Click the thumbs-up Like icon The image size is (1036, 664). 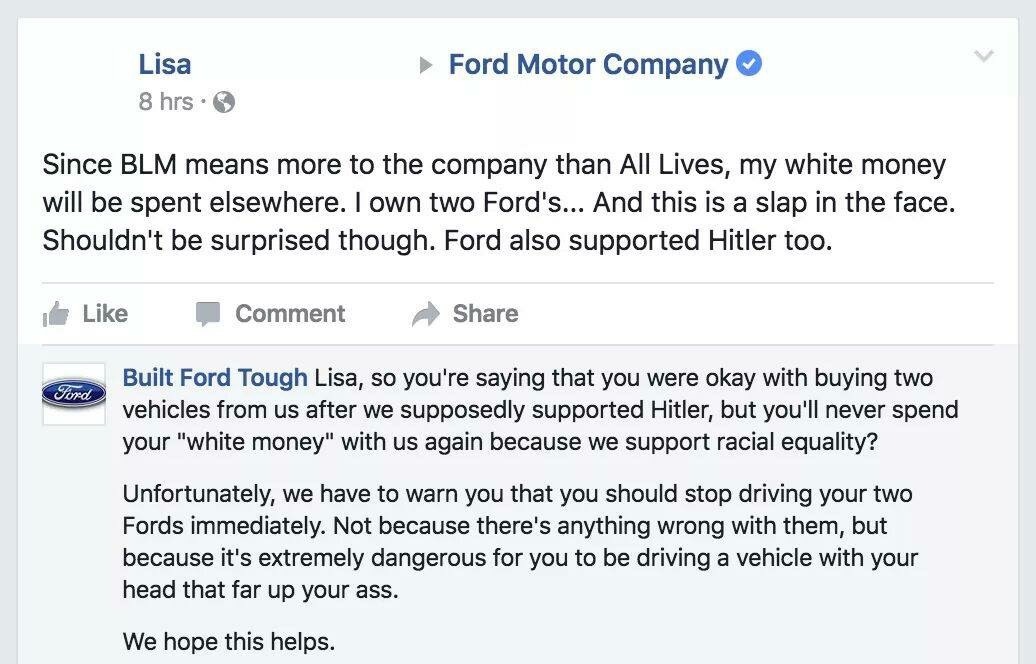point(56,314)
